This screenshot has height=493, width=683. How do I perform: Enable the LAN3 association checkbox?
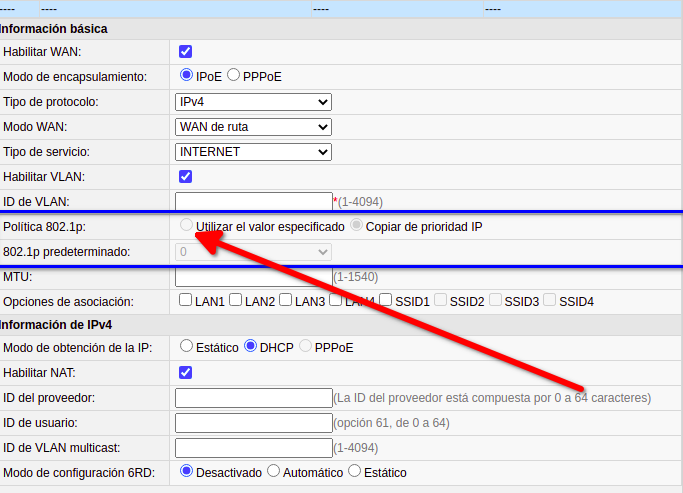click(x=286, y=300)
